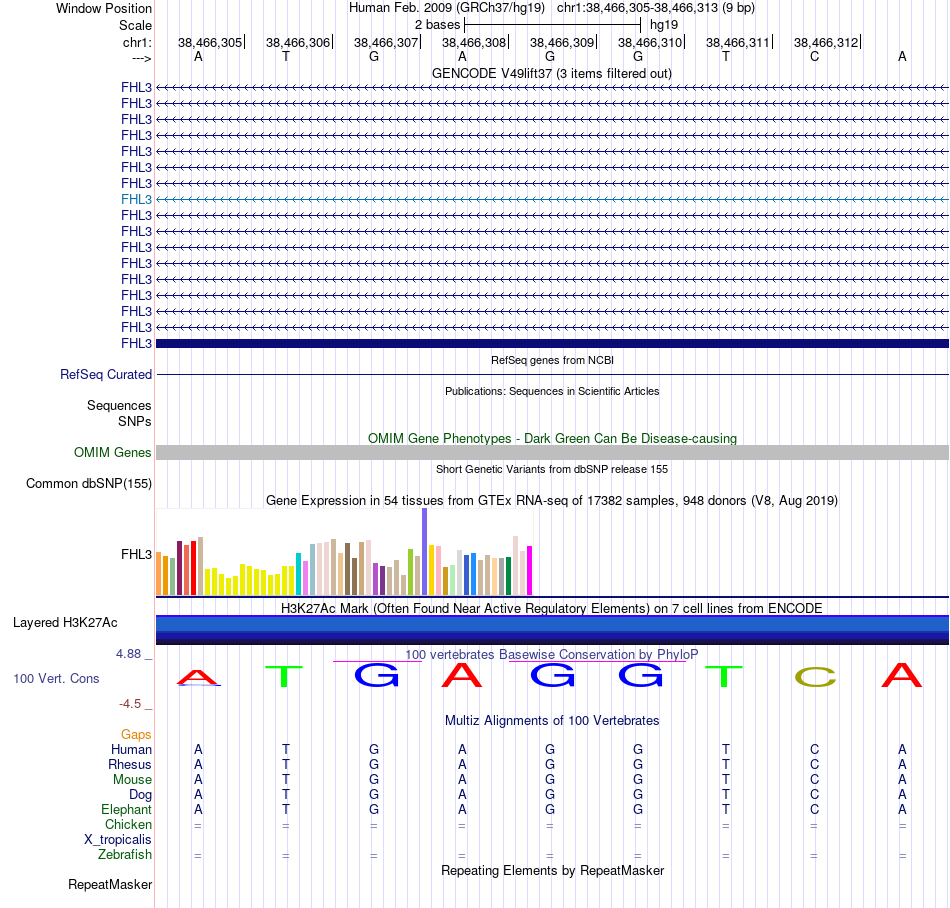Screen dimensions: 950x908
Task: Open 'Multiz Alignments of 100 Vertebrates' title
Action: [552, 720]
